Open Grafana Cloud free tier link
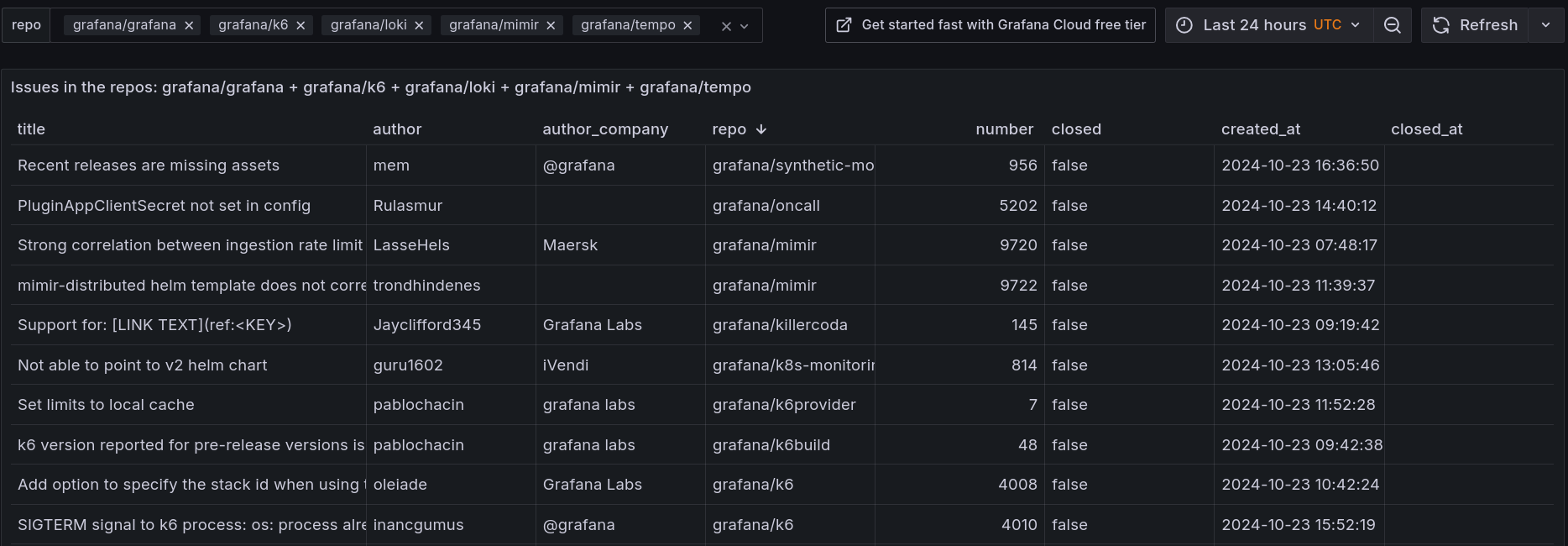Screen dimensions: 1568x546 pyautogui.click(x=990, y=25)
